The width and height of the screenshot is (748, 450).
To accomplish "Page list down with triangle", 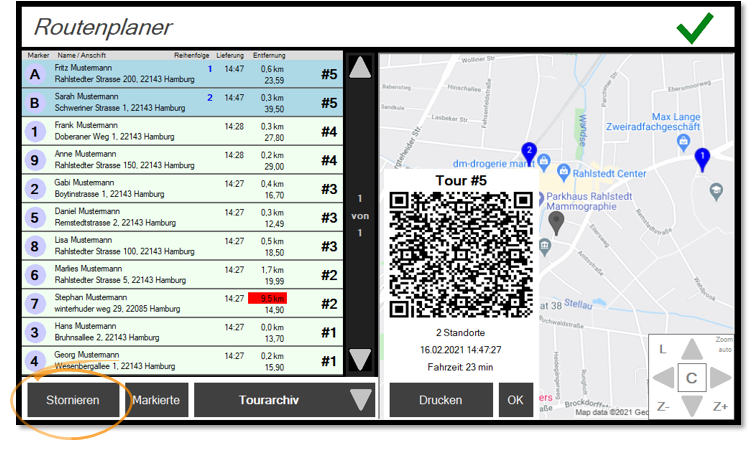I will (x=360, y=360).
